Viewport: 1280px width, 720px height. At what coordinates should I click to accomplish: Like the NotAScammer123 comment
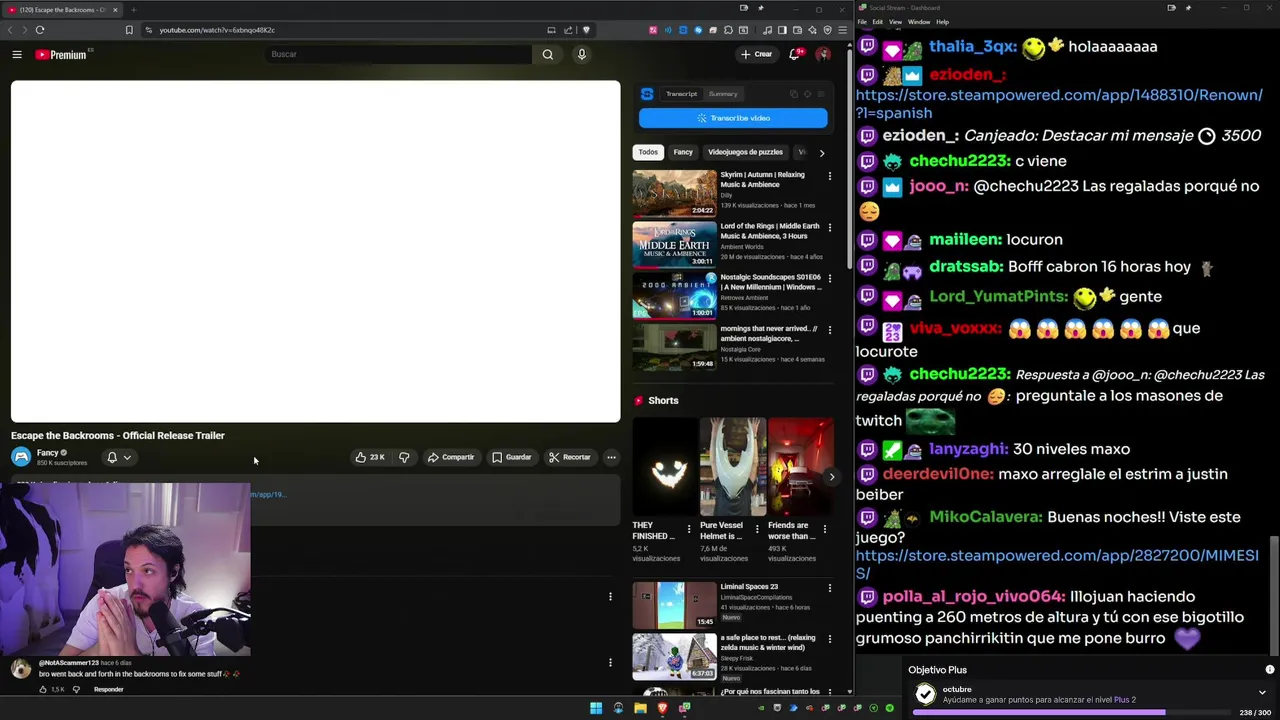(43, 689)
